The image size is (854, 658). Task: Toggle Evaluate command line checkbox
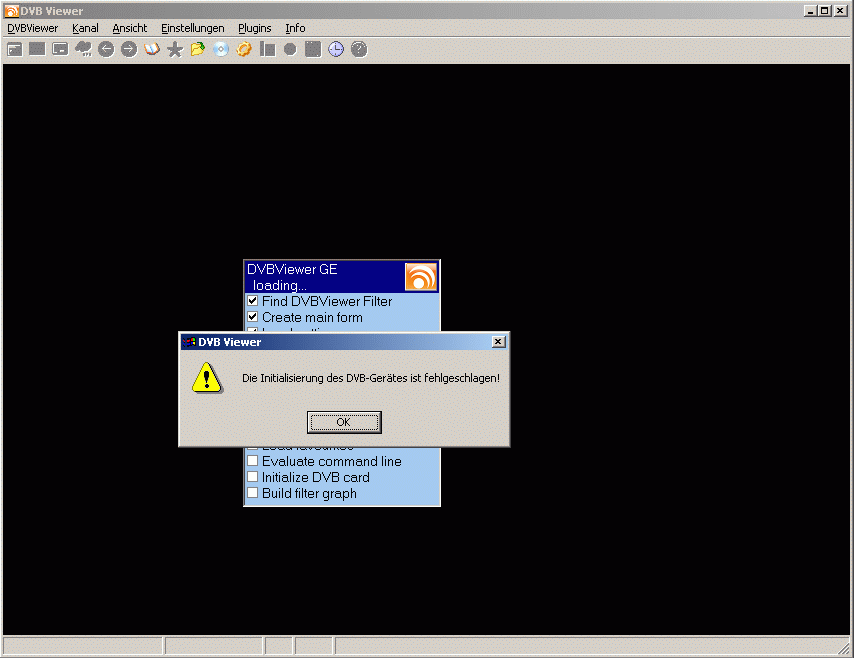(253, 461)
